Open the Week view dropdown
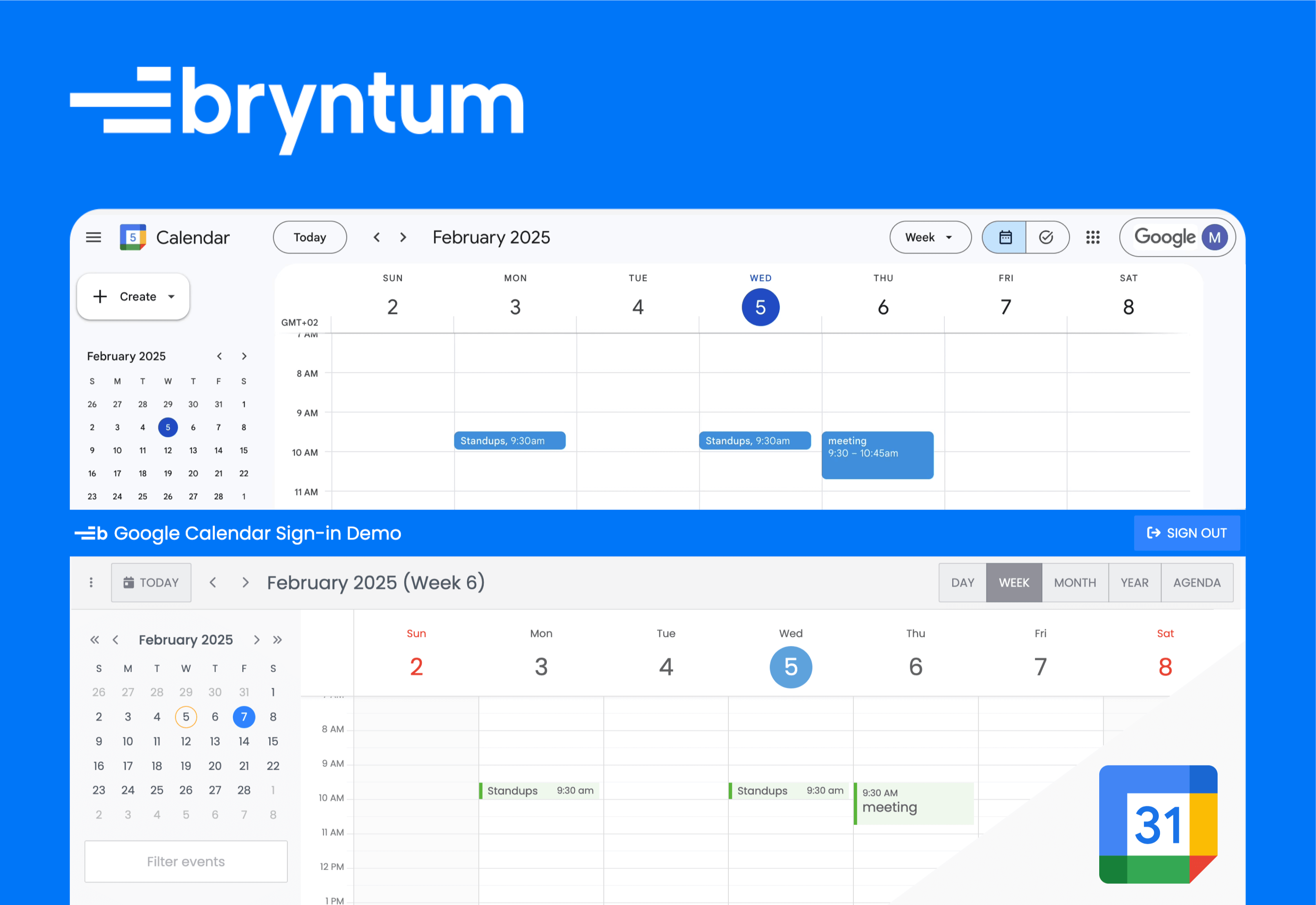1316x905 pixels. click(930, 237)
